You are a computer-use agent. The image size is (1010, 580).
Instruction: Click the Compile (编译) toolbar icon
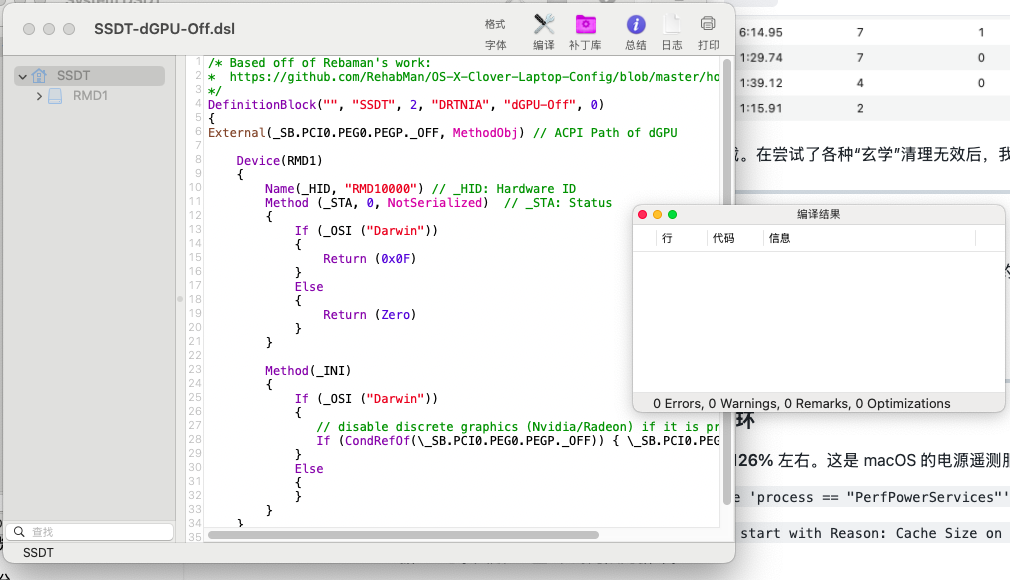(x=544, y=25)
